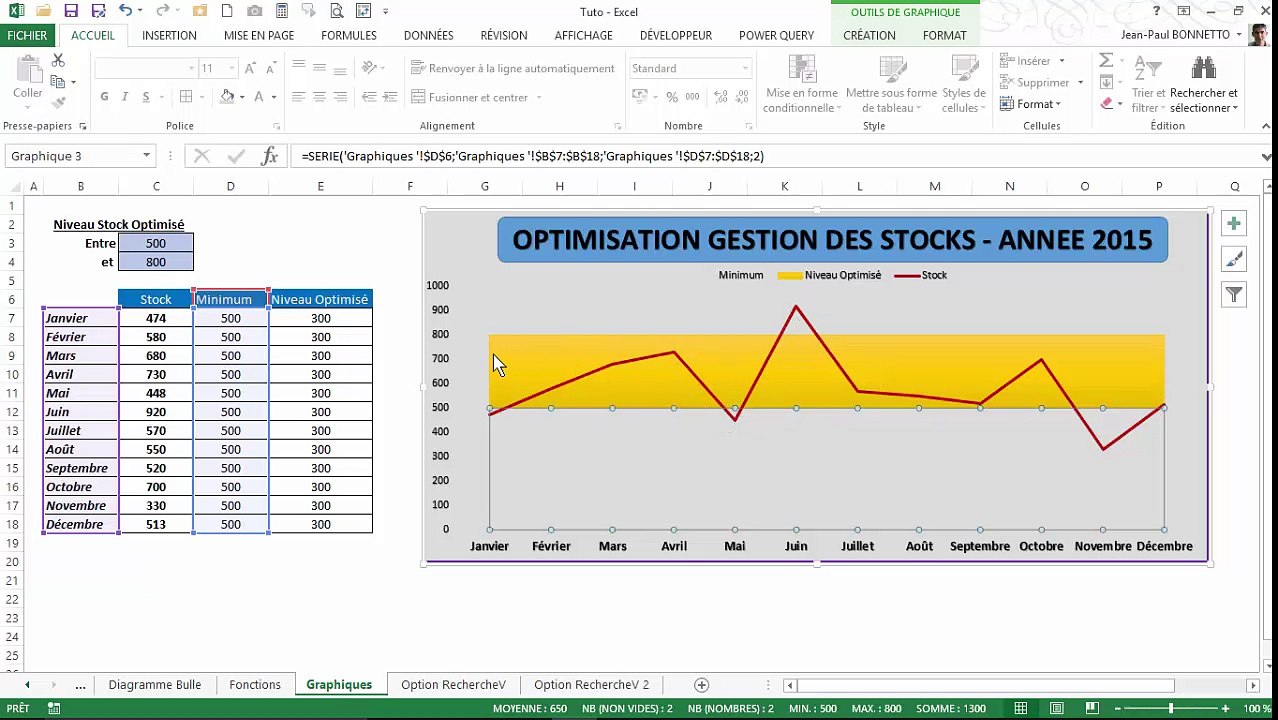The height and width of the screenshot is (720, 1278).
Task: Switch to the FORMULES ribbon tab
Action: pos(349,35)
